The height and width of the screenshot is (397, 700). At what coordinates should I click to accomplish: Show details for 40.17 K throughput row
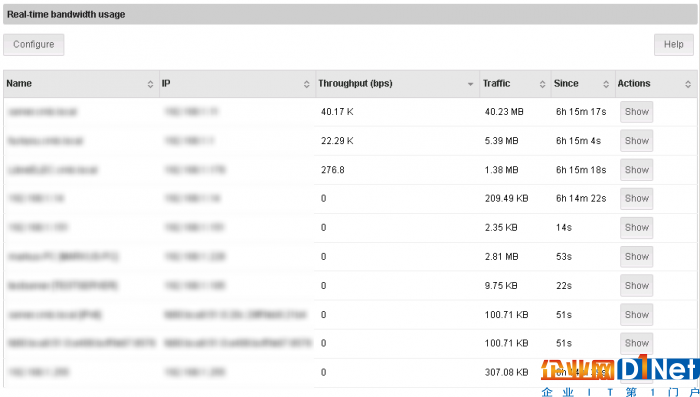[637, 112]
